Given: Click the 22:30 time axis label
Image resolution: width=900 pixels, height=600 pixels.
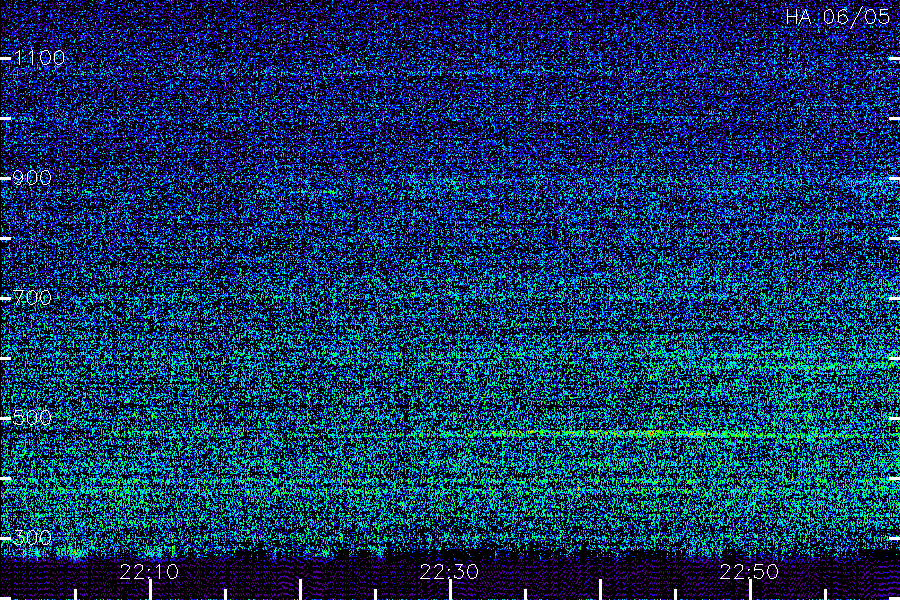Looking at the screenshot, I should (x=449, y=571).
